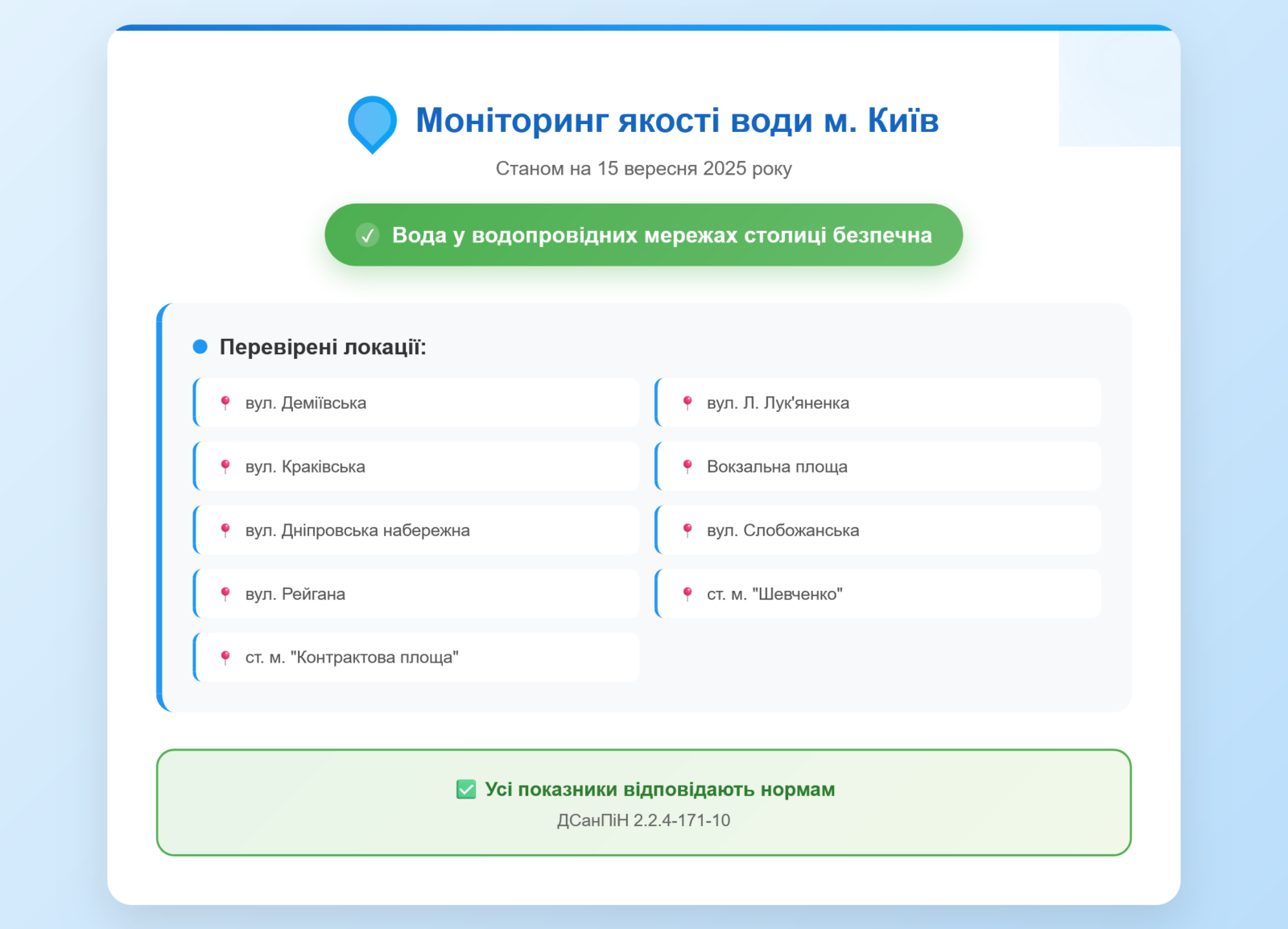Click the pin icon beside вул. Дніпровська набережна
Screen dimensions: 1288x929
click(225, 530)
